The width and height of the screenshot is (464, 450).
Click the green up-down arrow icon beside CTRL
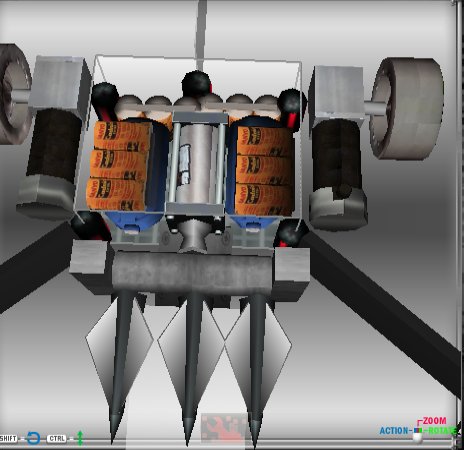[80, 438]
